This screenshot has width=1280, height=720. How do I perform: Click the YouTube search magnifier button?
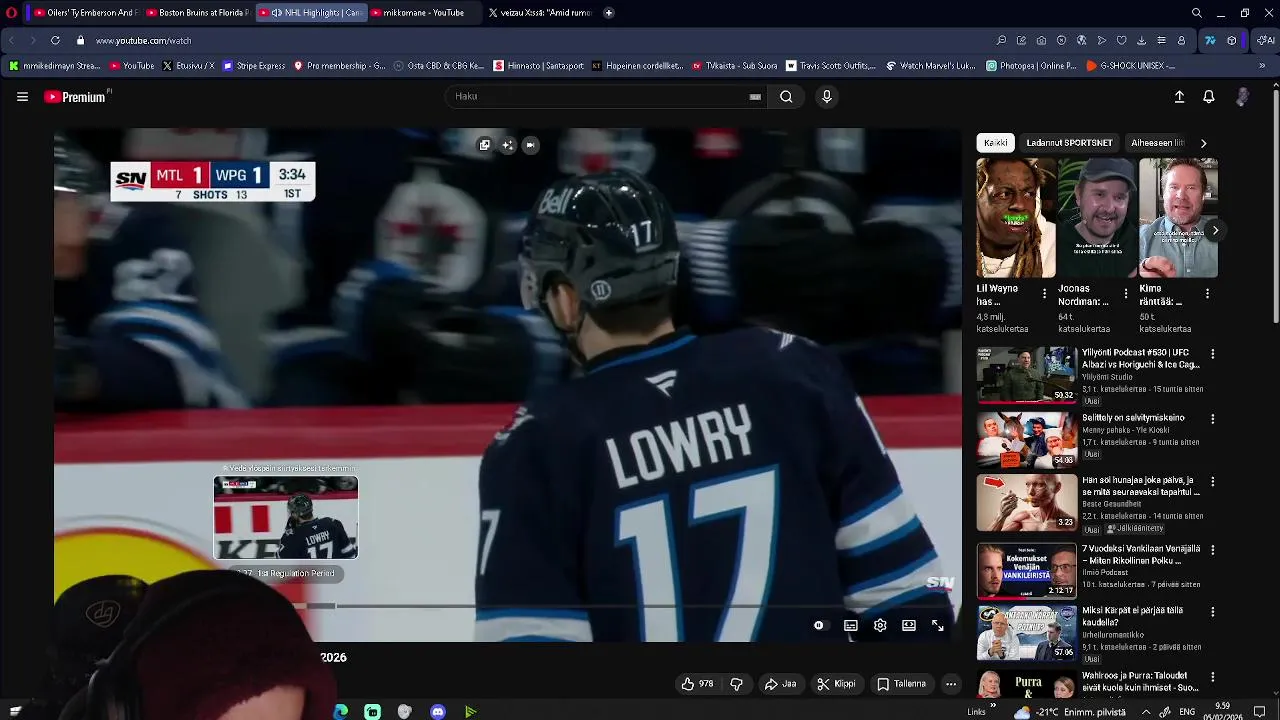pos(786,97)
